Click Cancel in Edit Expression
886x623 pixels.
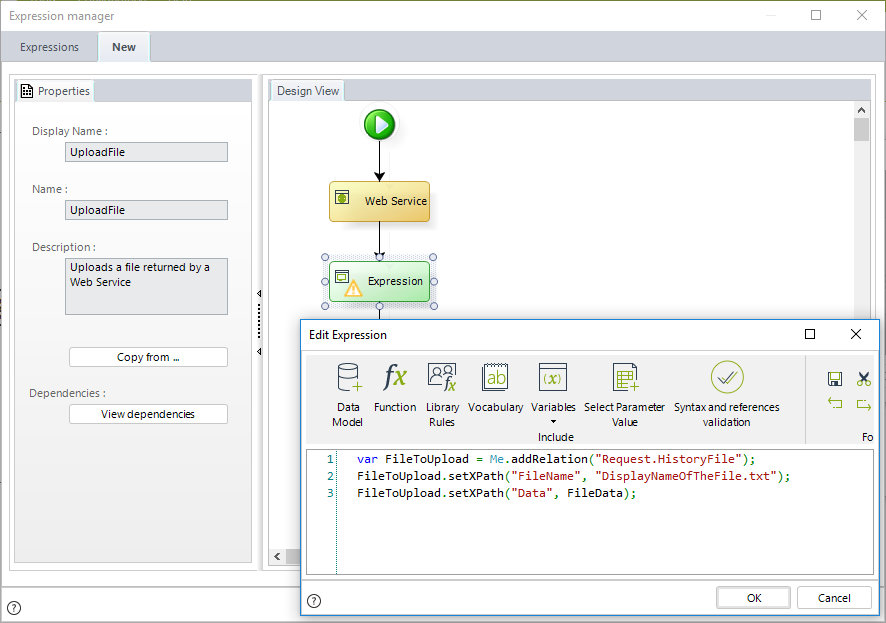[834, 598]
